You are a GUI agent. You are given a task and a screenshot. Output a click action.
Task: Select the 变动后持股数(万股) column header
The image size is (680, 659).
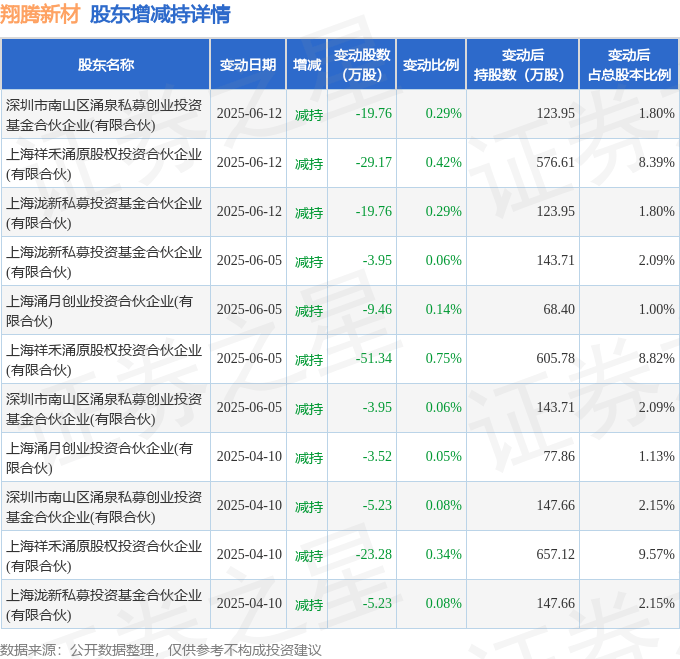[523, 65]
